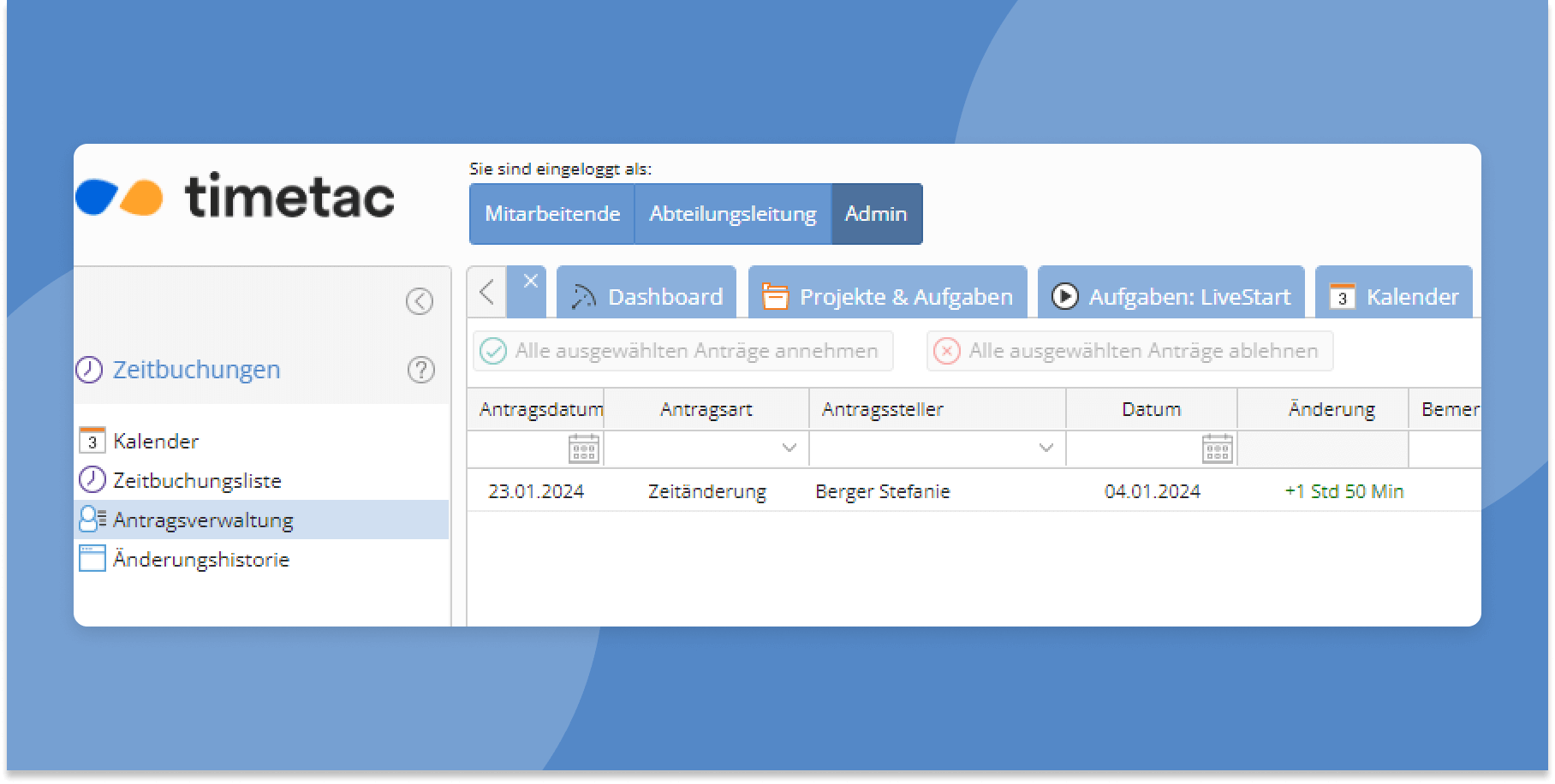Open Änderungshistorie in the sidebar
Screen dimensions: 1555x784
point(201,560)
